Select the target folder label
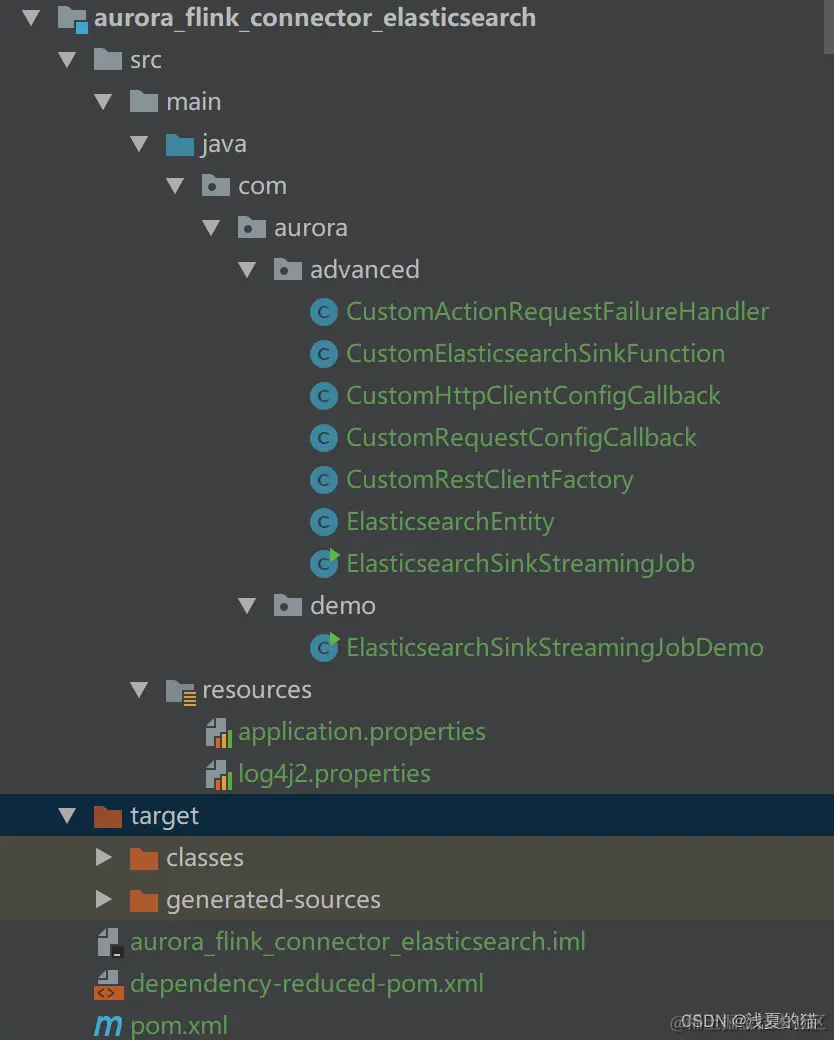The width and height of the screenshot is (834, 1040). click(164, 816)
